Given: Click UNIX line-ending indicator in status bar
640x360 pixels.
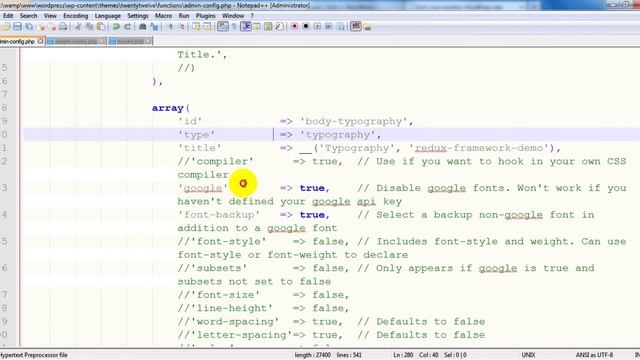Looking at the screenshot, I should (x=528, y=355).
